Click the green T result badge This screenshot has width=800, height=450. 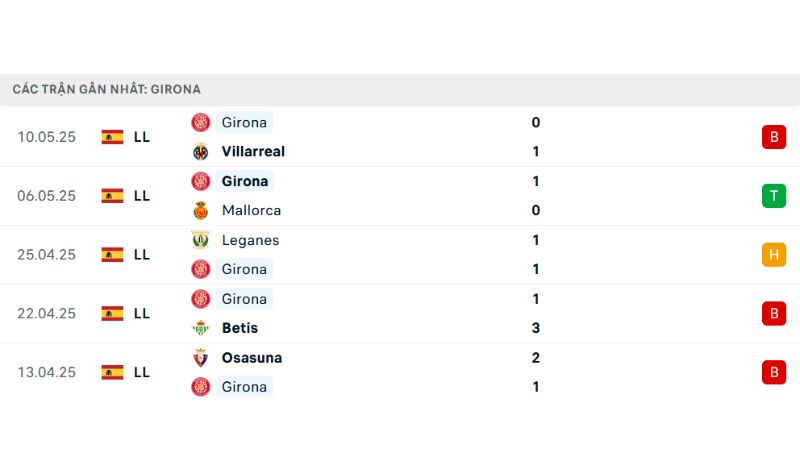(774, 196)
